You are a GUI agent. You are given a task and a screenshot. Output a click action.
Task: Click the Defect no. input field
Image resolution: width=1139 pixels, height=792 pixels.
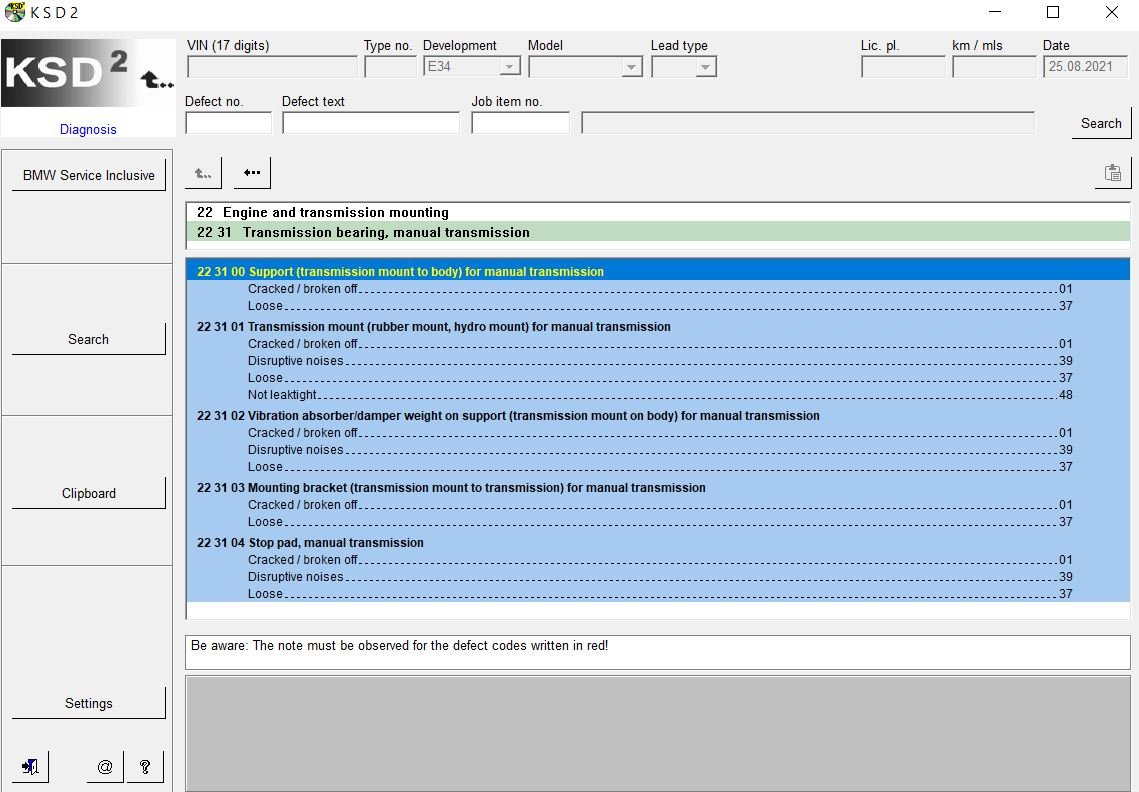click(228, 123)
